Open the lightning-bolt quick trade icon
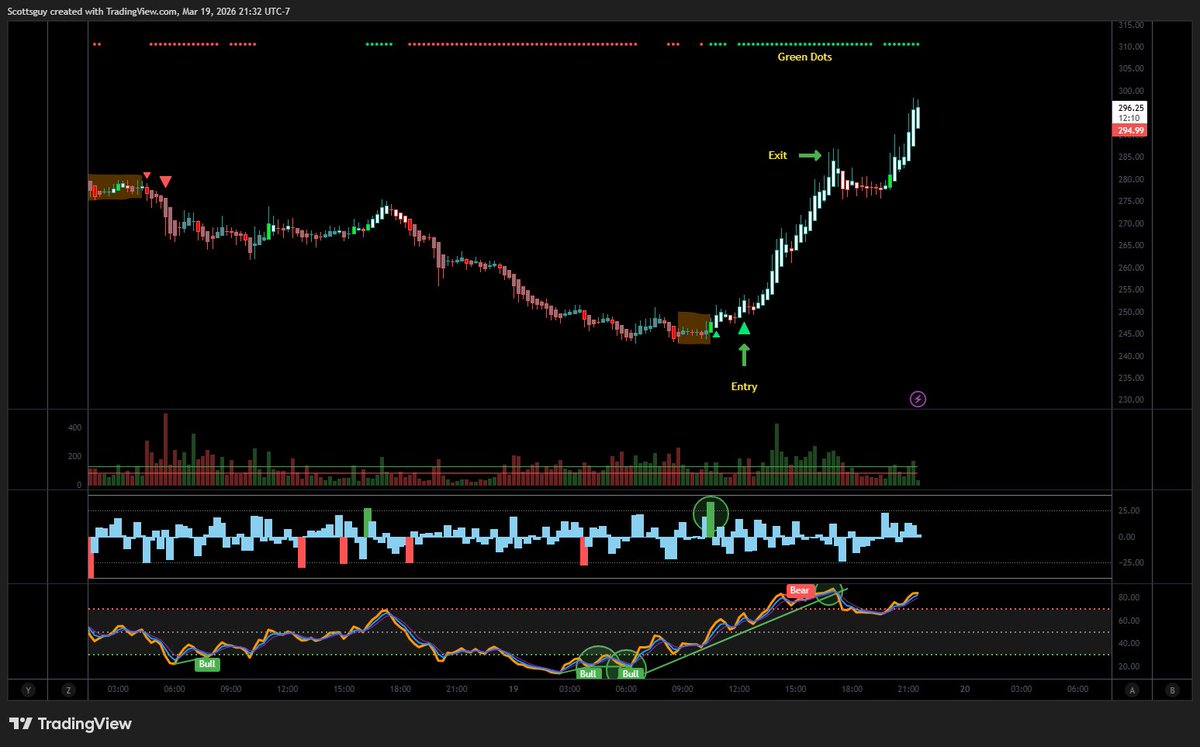The height and width of the screenshot is (747, 1200). [916, 398]
